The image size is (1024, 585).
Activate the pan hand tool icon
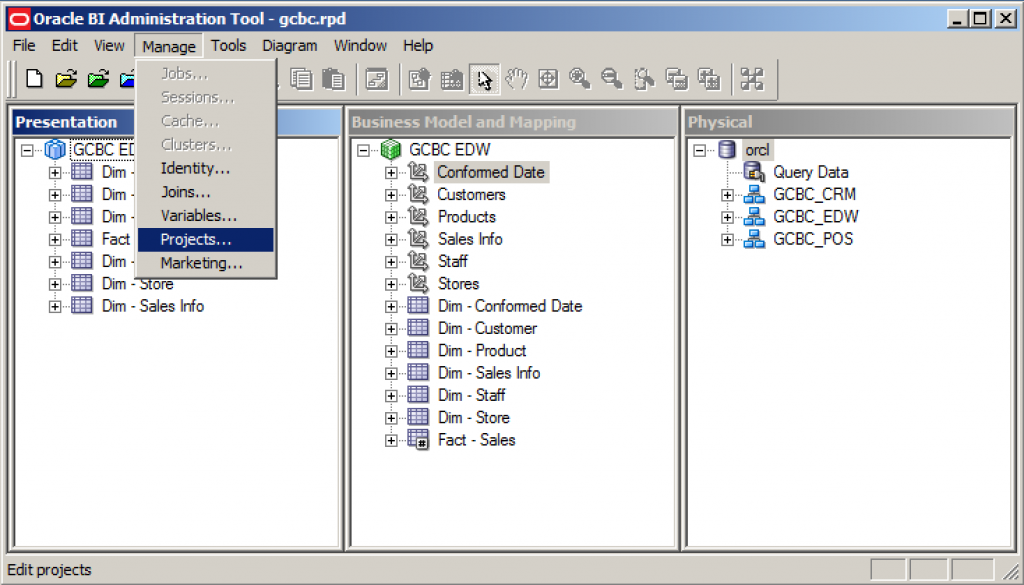(516, 78)
